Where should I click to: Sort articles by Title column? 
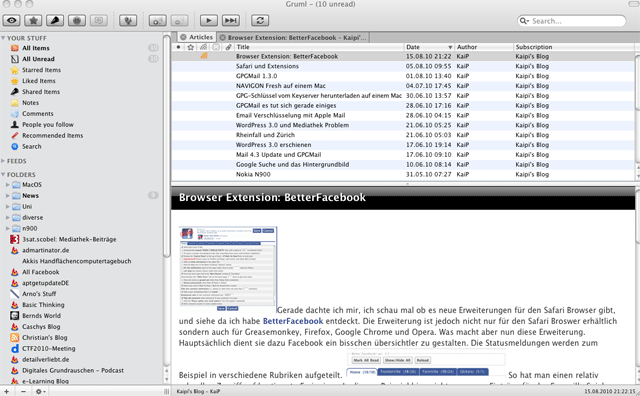point(320,47)
